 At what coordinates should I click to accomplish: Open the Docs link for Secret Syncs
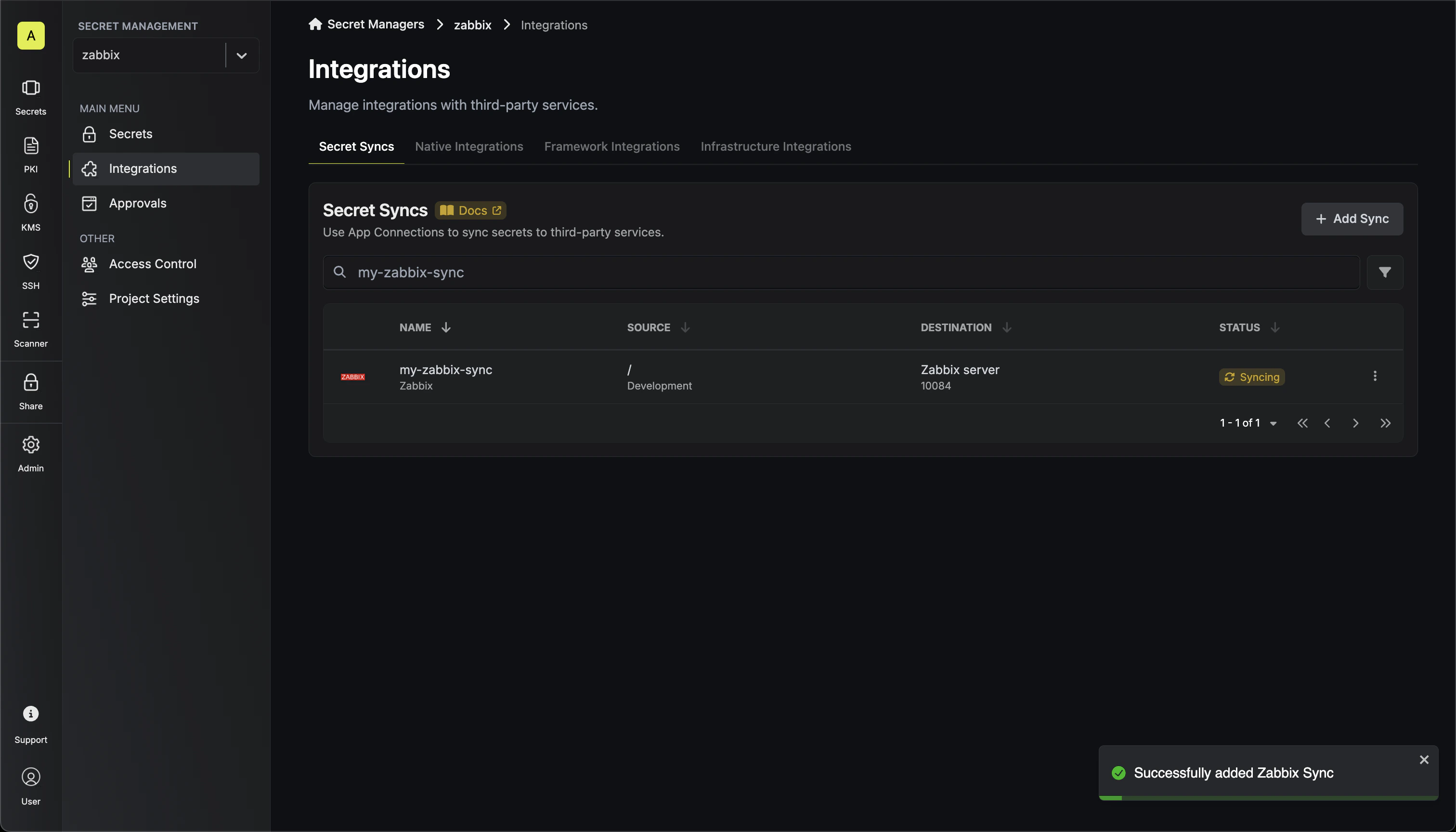tap(470, 210)
